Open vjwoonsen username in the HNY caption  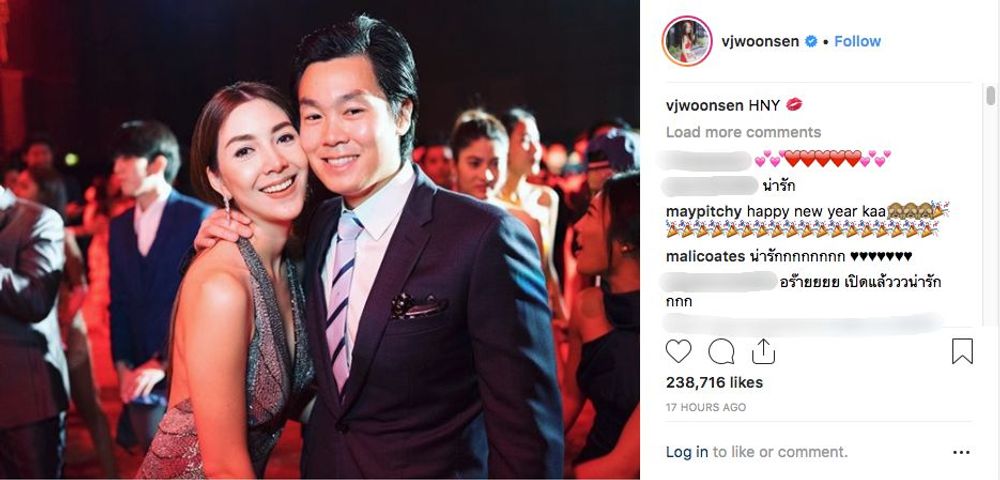(705, 106)
